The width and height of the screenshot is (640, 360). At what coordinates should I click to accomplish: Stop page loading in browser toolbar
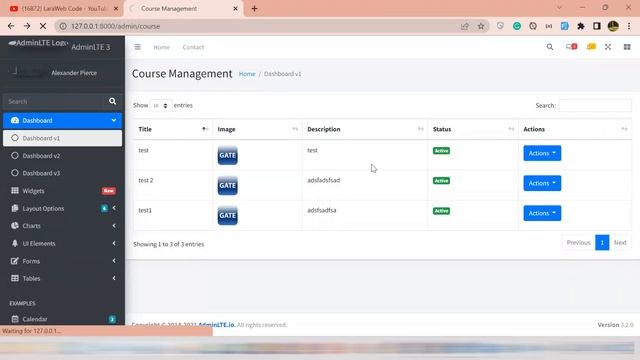pyautogui.click(x=43, y=26)
